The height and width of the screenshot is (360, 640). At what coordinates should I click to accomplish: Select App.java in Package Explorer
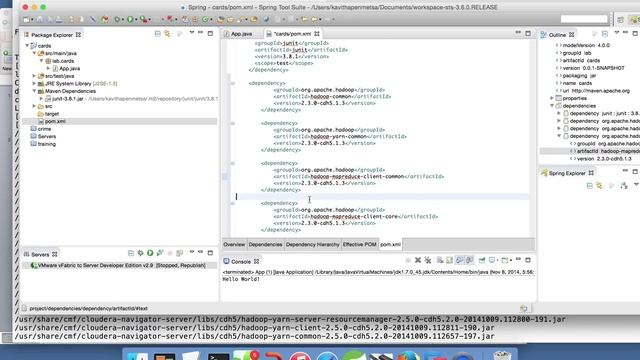pyautogui.click(x=67, y=69)
